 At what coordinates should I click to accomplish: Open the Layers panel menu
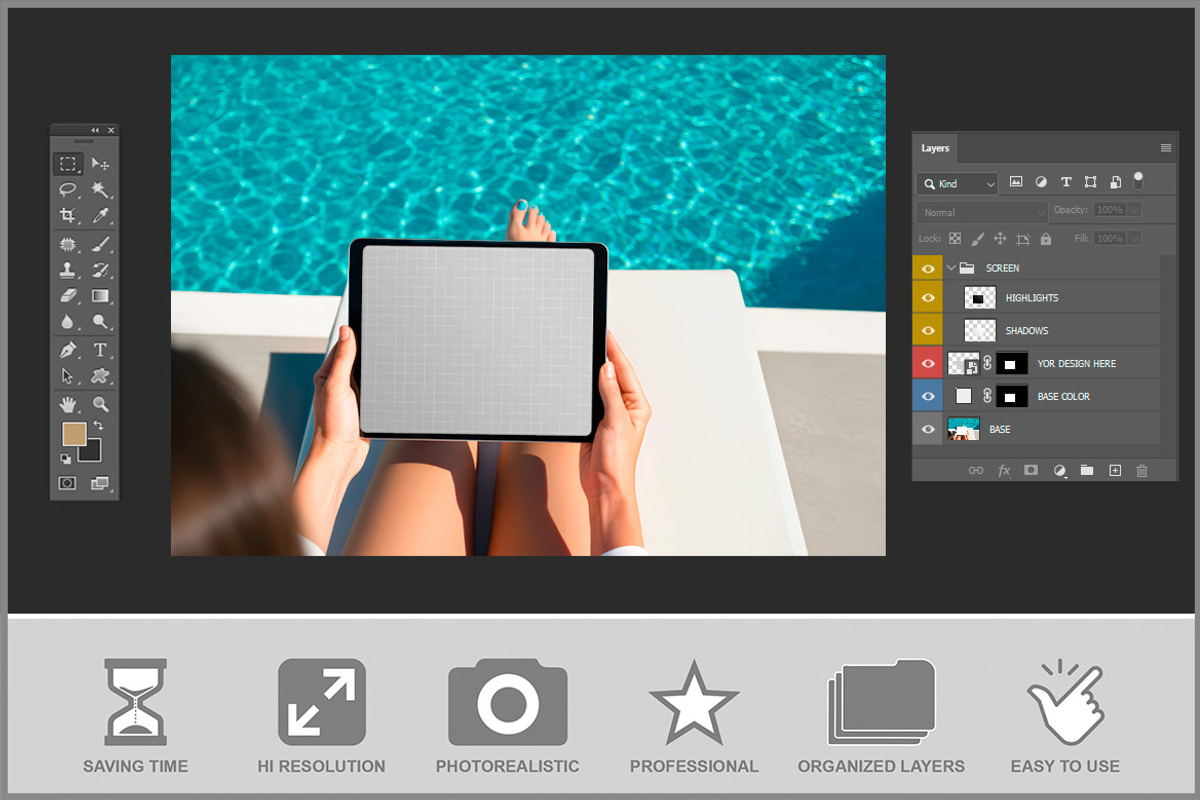1166,148
